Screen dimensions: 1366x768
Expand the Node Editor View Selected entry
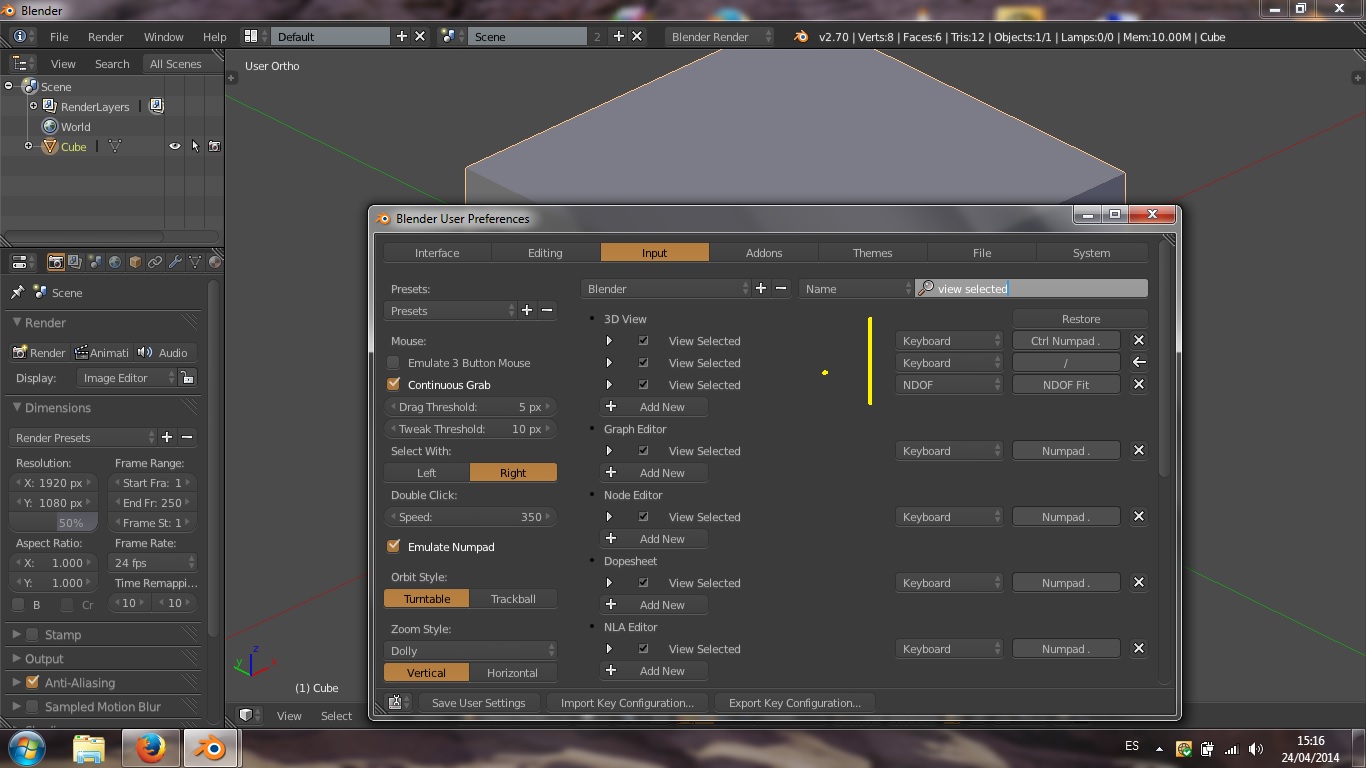coord(609,516)
